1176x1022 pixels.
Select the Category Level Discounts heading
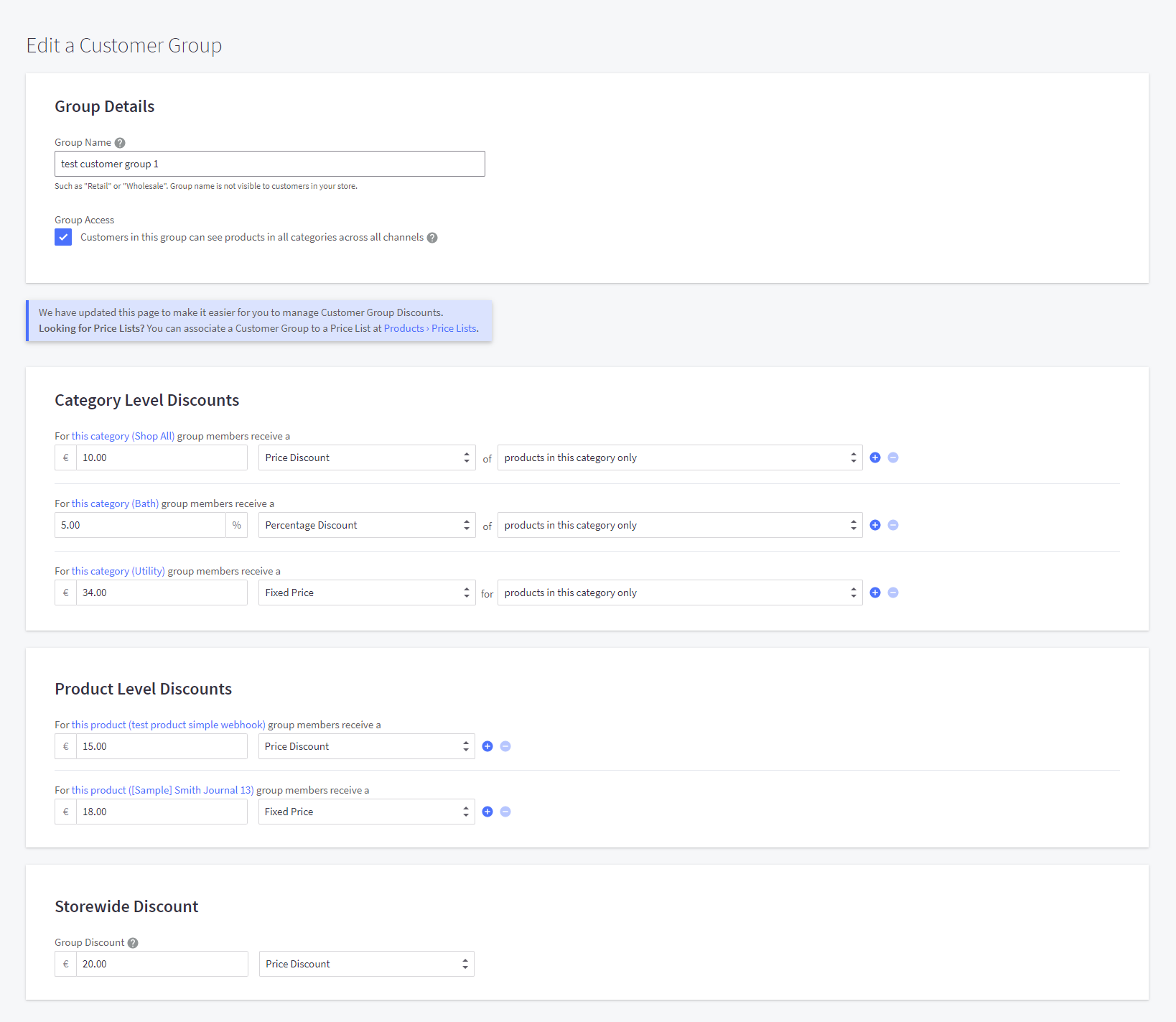(147, 400)
